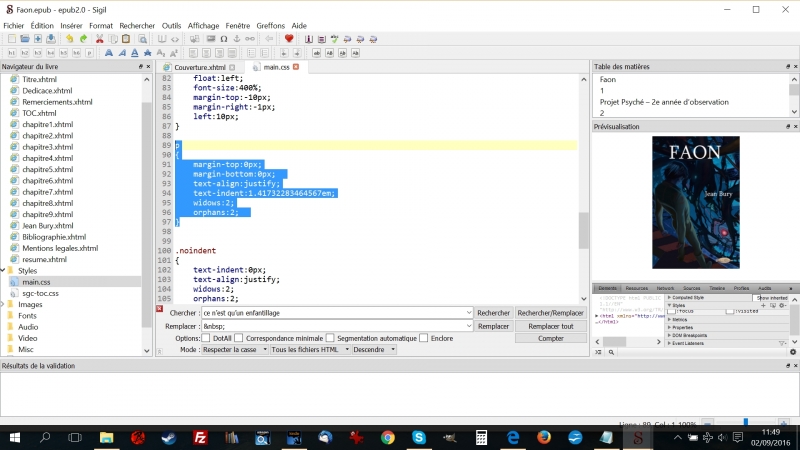Collapse the Styles folder in book browser
Screen dimensions: 800x450
coord(5,270)
